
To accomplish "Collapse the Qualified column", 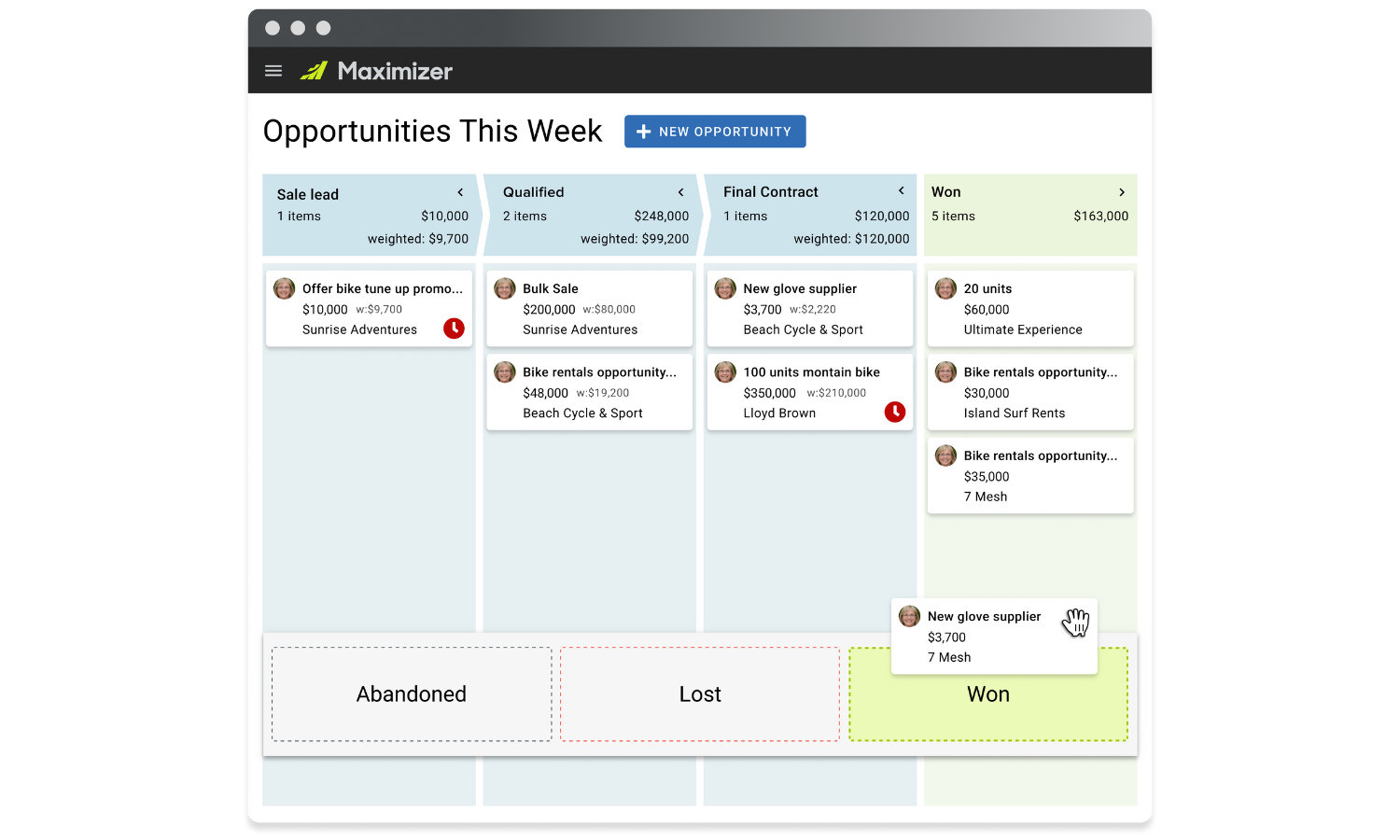I will (x=680, y=192).
